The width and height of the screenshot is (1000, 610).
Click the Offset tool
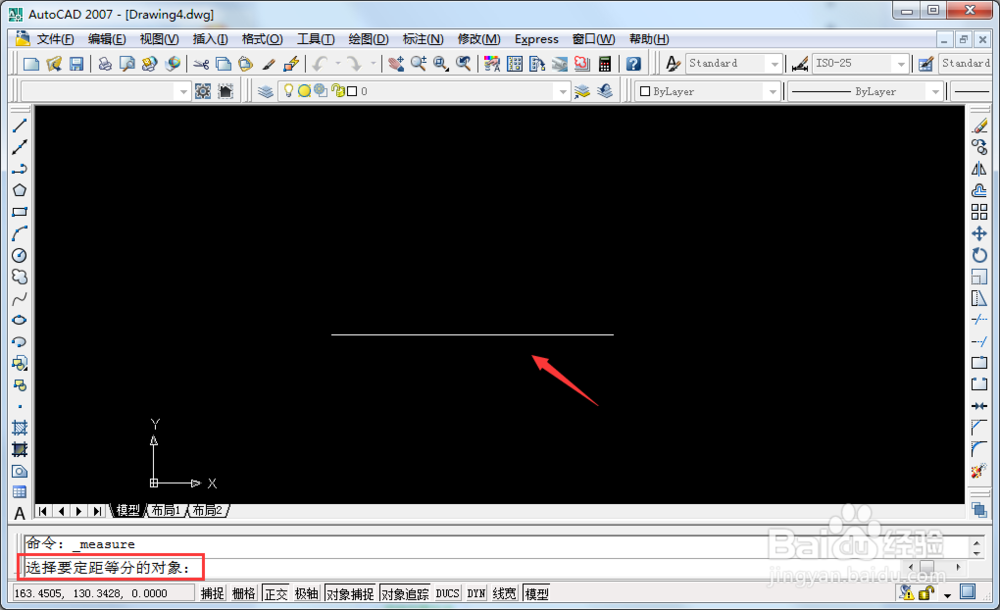point(979,190)
